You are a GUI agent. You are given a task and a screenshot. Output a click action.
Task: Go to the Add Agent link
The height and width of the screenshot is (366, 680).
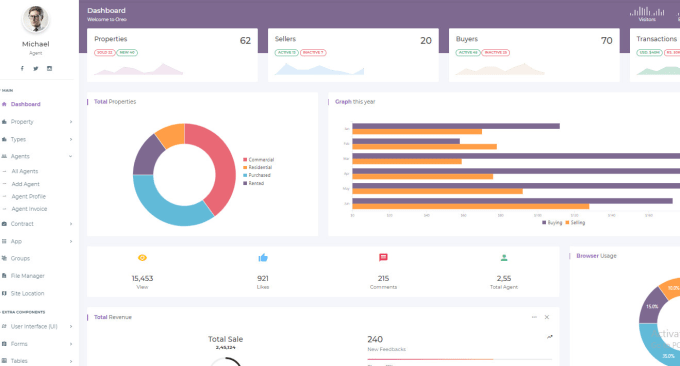coord(26,184)
